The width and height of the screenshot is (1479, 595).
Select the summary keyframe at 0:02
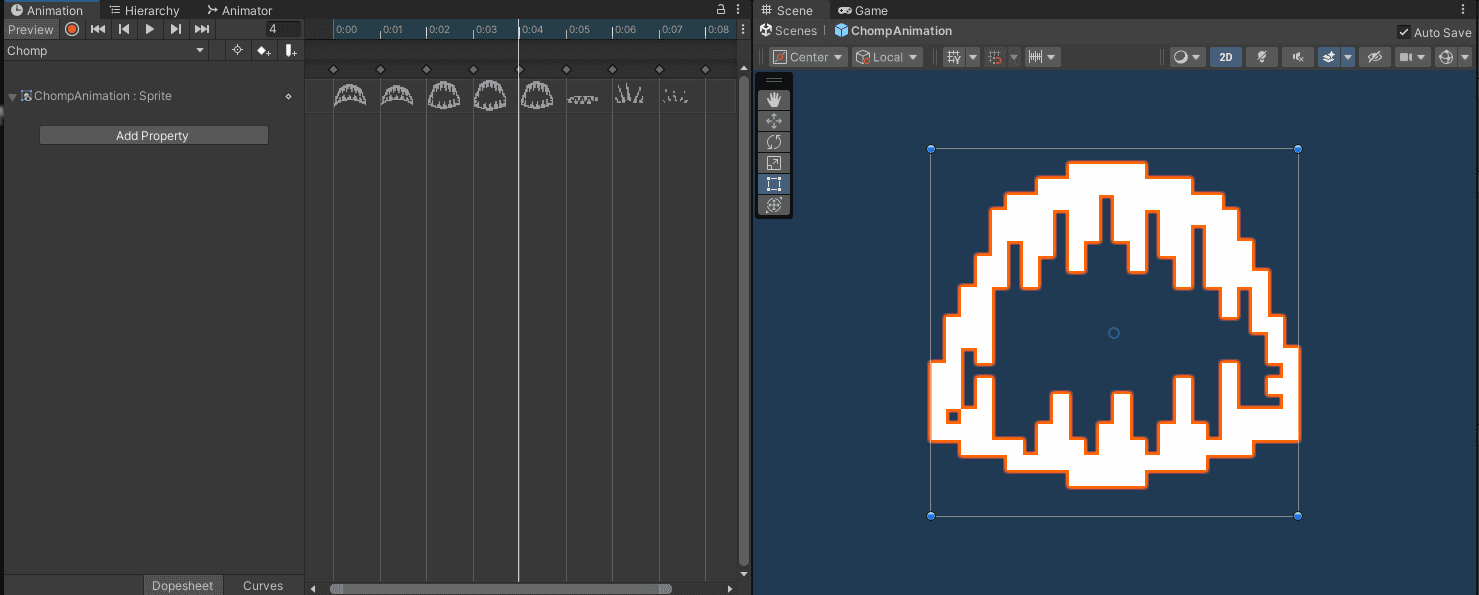tap(426, 69)
